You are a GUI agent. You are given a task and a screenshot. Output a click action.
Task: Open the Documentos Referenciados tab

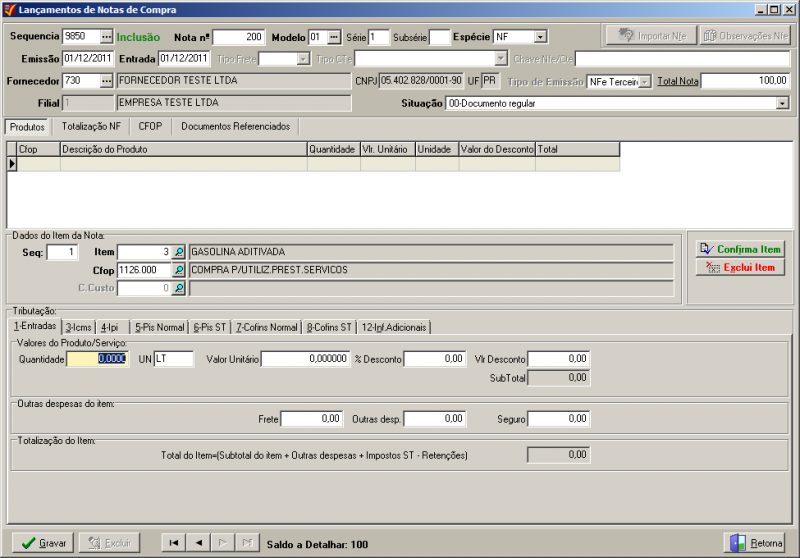tap(235, 126)
